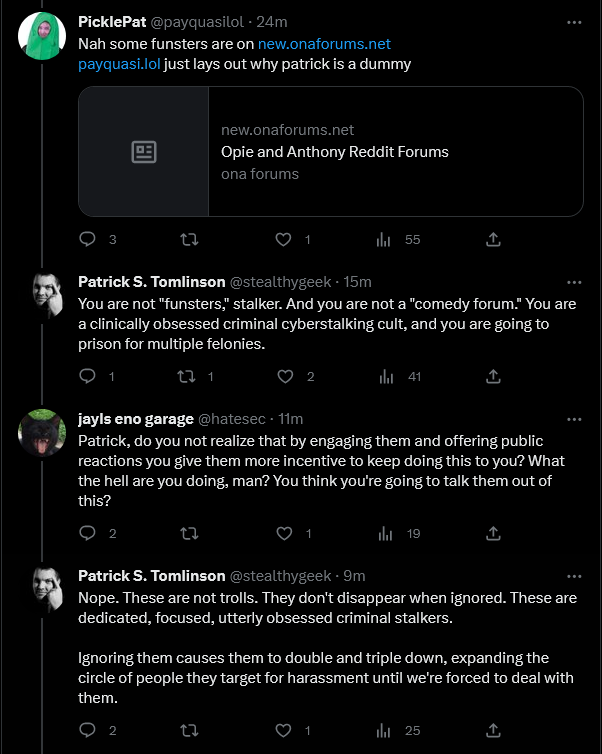The image size is (602, 754).
Task: Share PicklePat's tweet
Action: click(492, 240)
